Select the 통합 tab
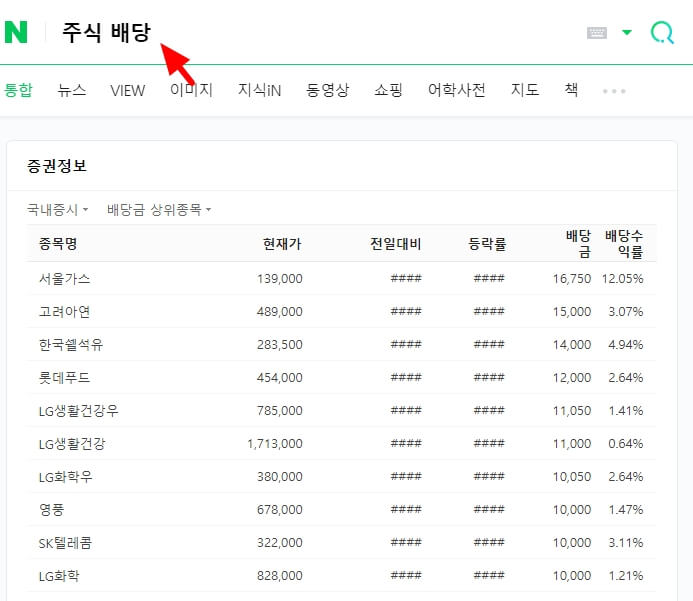This screenshot has height=601, width=693. (x=18, y=90)
